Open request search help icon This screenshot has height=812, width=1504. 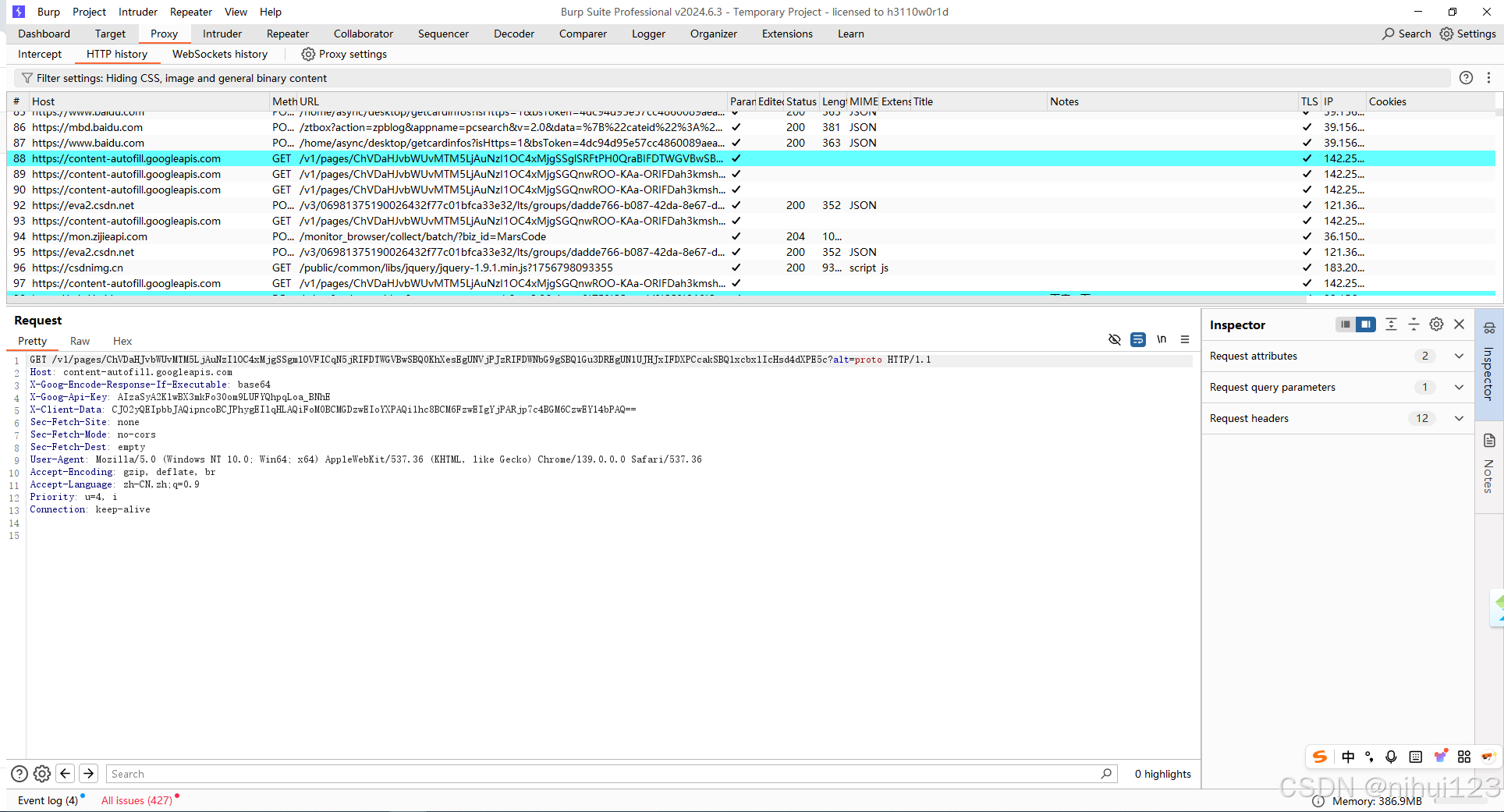coord(20,774)
